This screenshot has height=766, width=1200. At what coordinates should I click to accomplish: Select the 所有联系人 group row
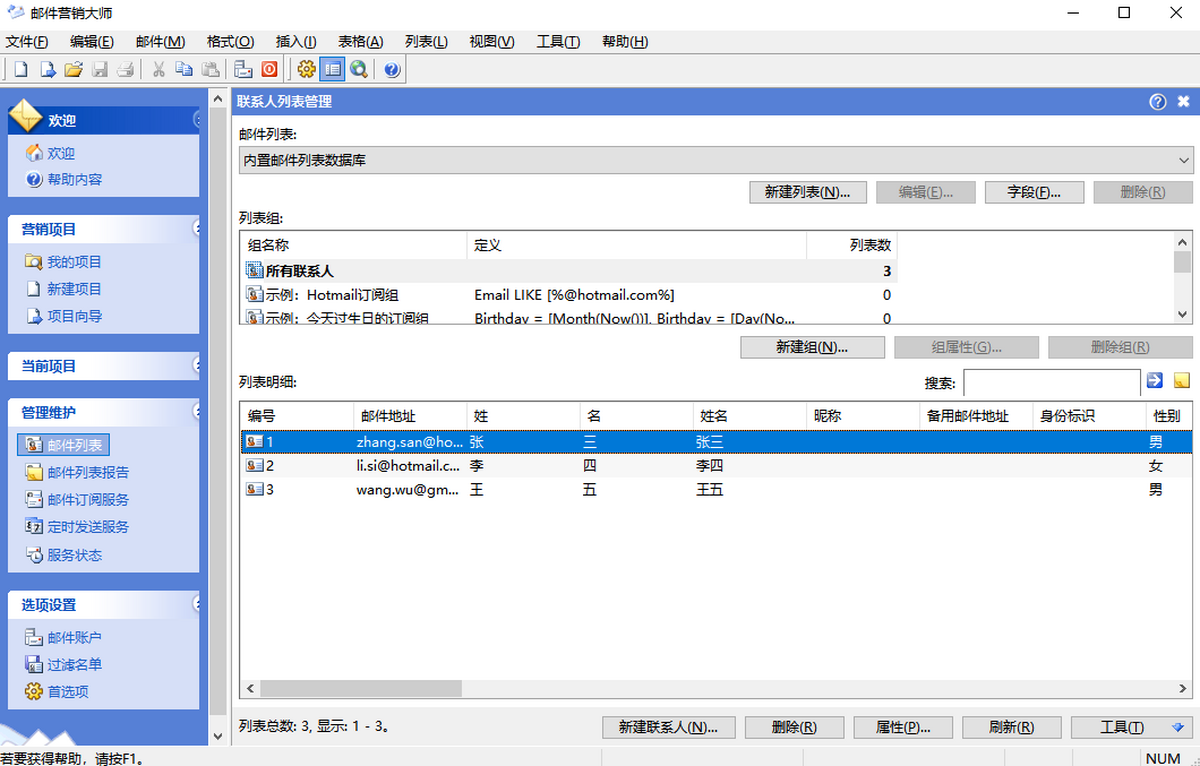click(x=568, y=271)
